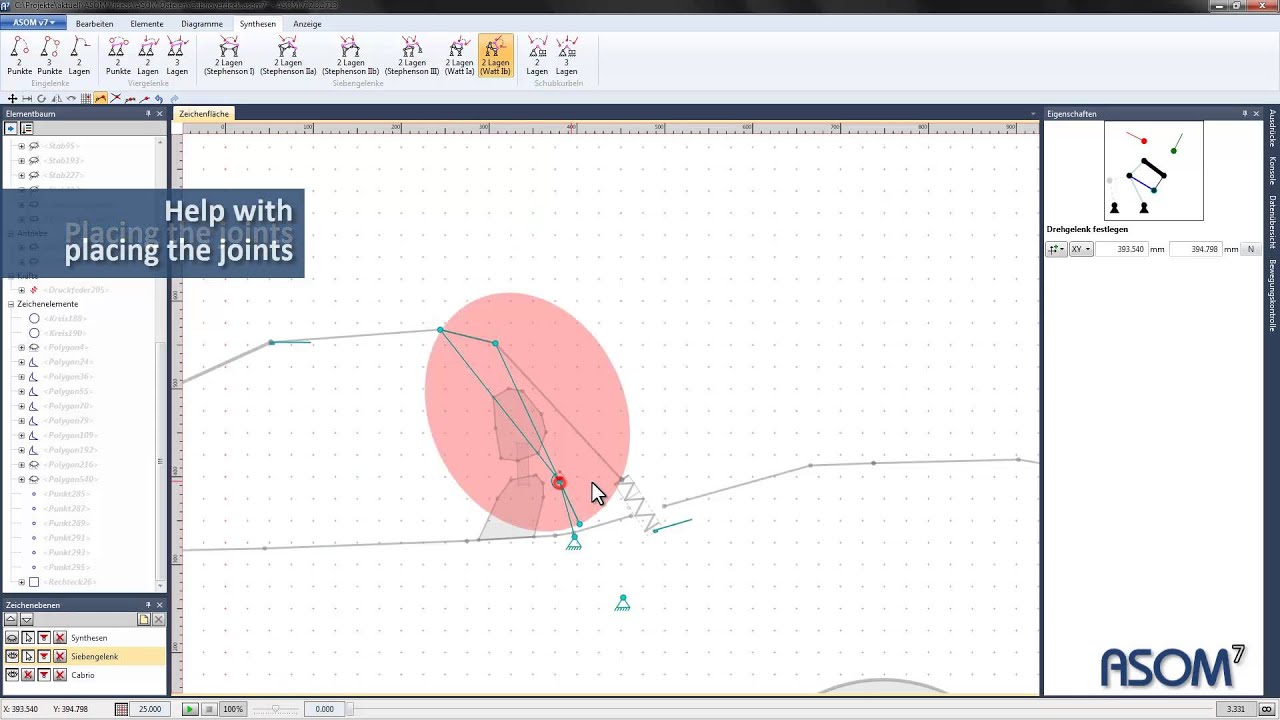The height and width of the screenshot is (720, 1280).
Task: Select Eingelenke 2 Lagen synthesis
Action: pos(79,56)
